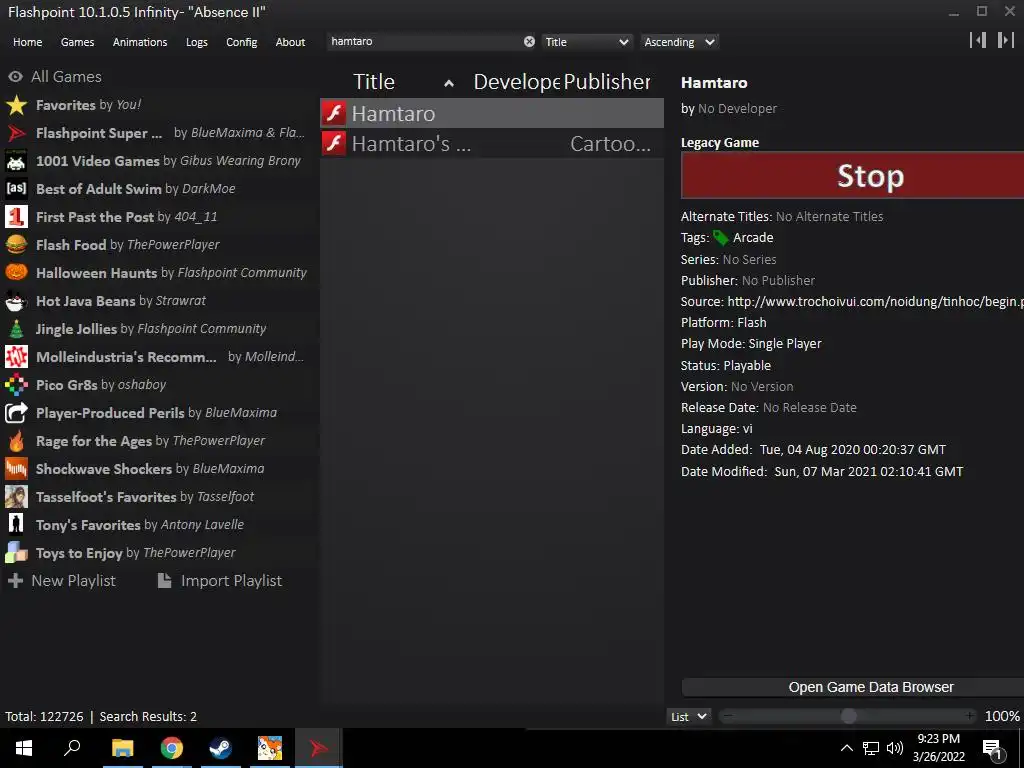This screenshot has width=1024, height=768.
Task: Click Import Playlist
Action: 220,581
